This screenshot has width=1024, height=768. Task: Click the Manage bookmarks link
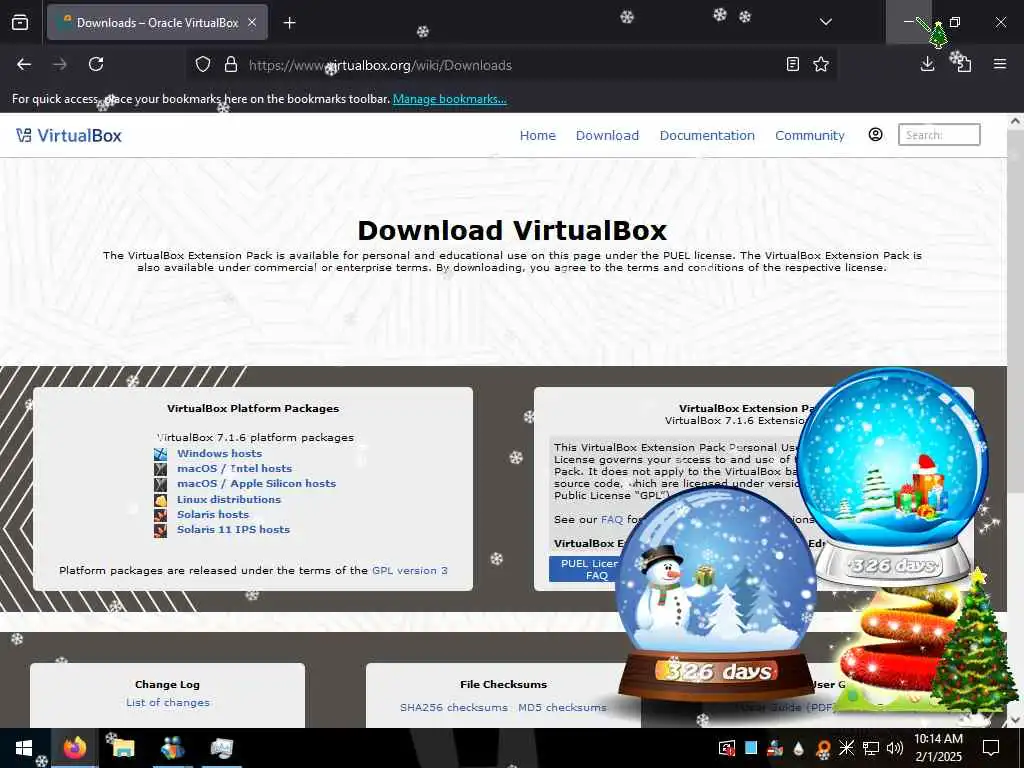click(x=449, y=99)
